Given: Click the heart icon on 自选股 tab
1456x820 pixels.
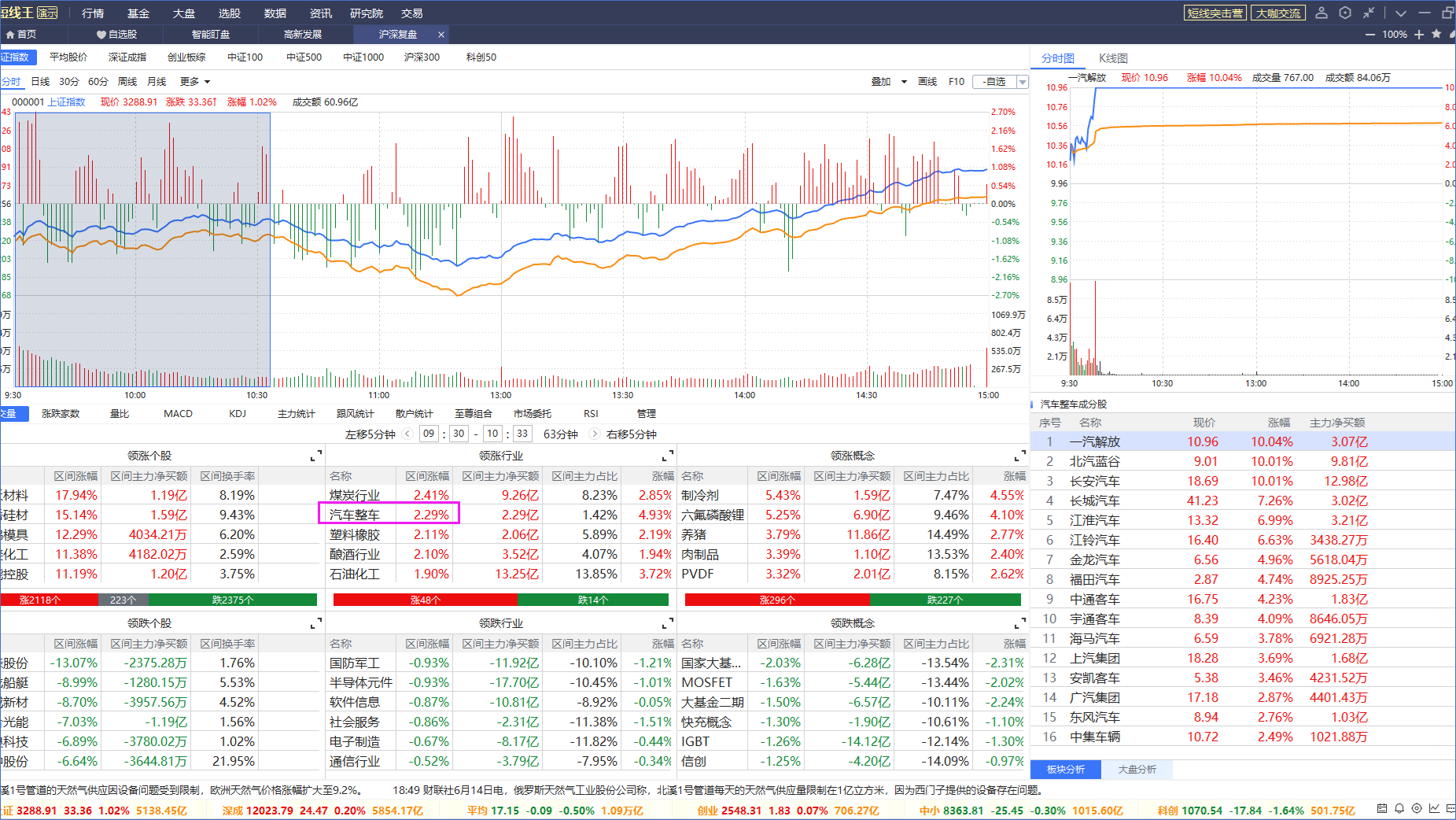Looking at the screenshot, I should [x=101, y=35].
